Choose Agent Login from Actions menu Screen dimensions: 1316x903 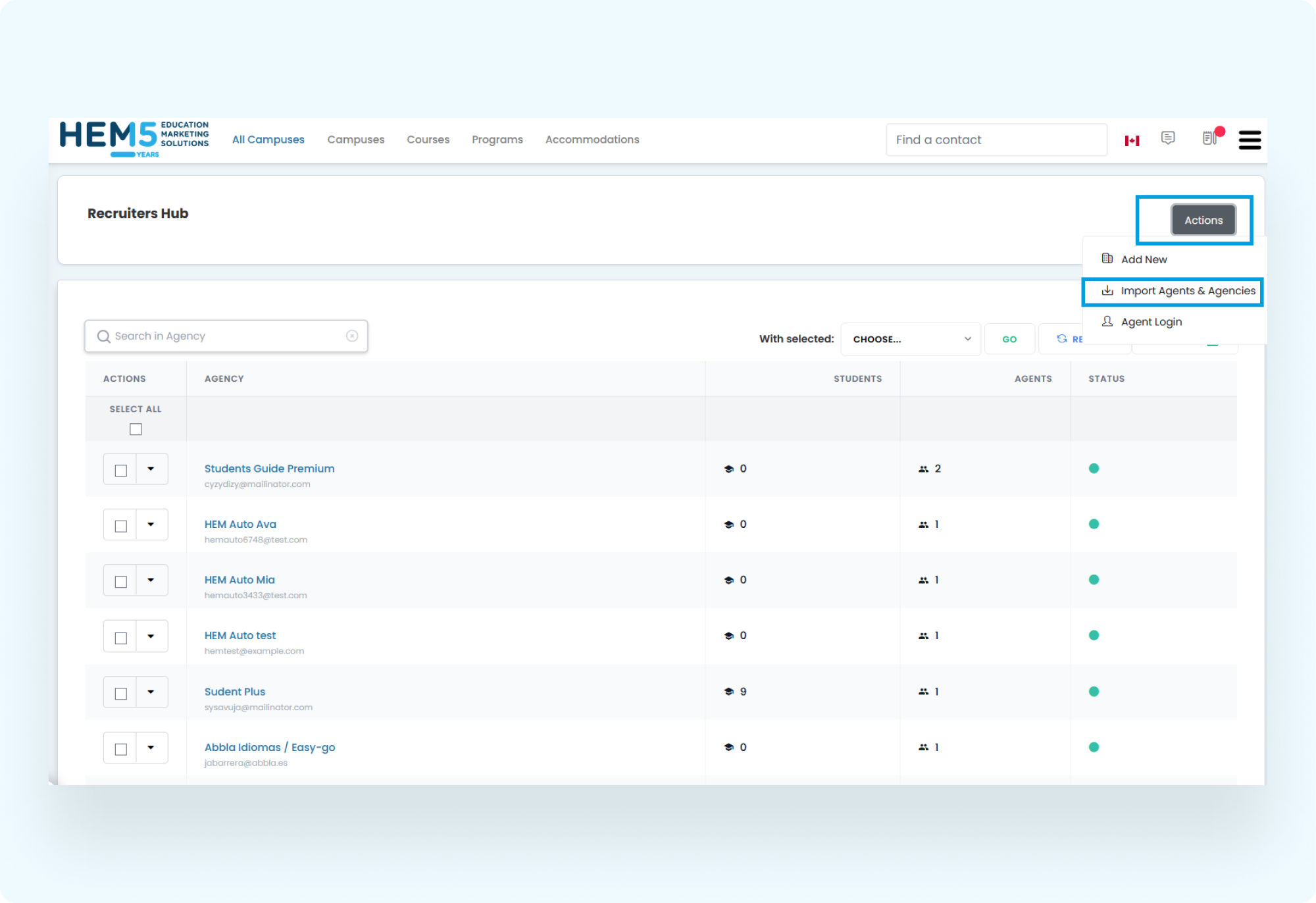pyautogui.click(x=1151, y=322)
